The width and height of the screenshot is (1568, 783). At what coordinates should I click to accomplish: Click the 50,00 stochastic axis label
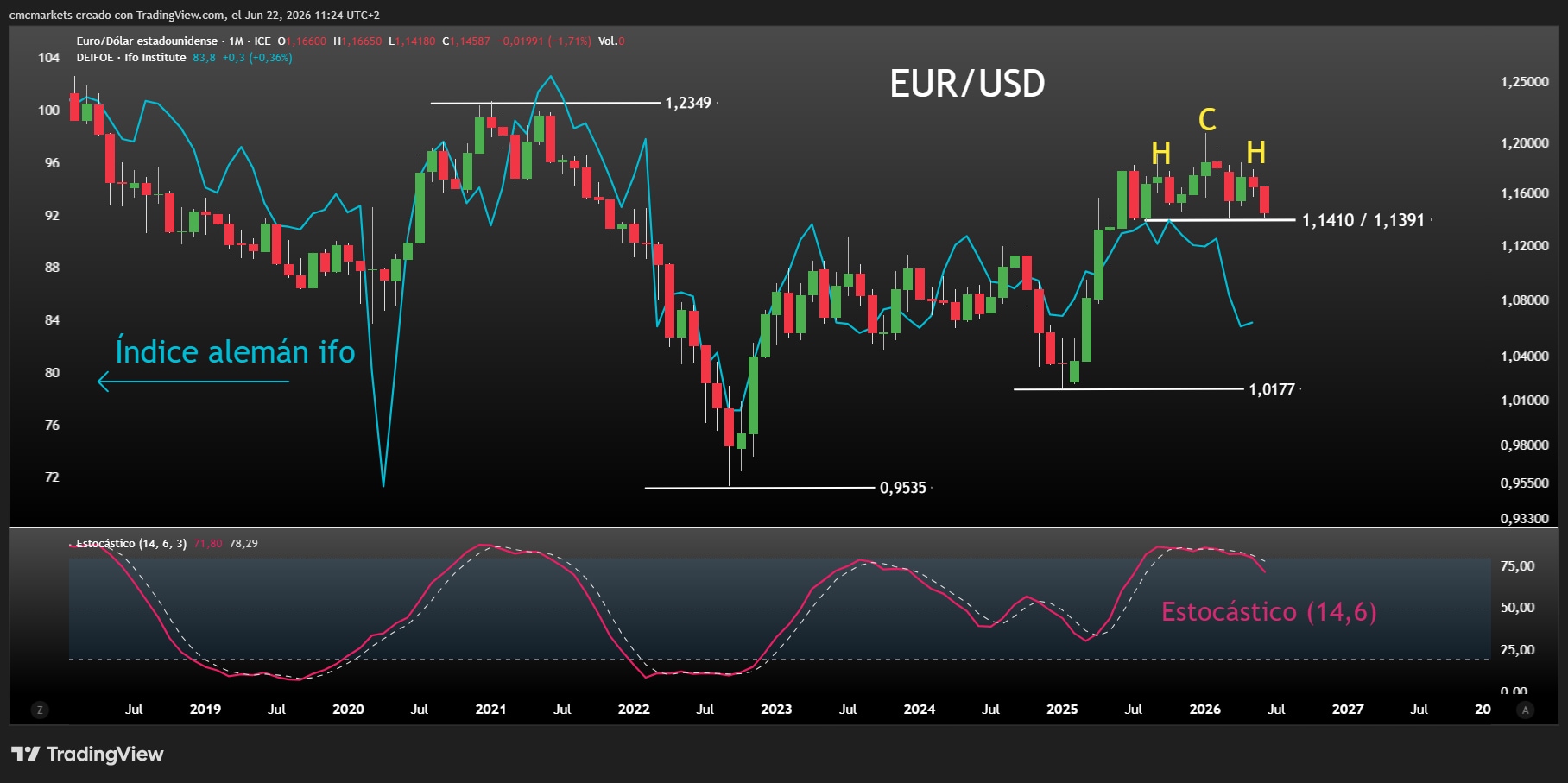(x=1517, y=607)
